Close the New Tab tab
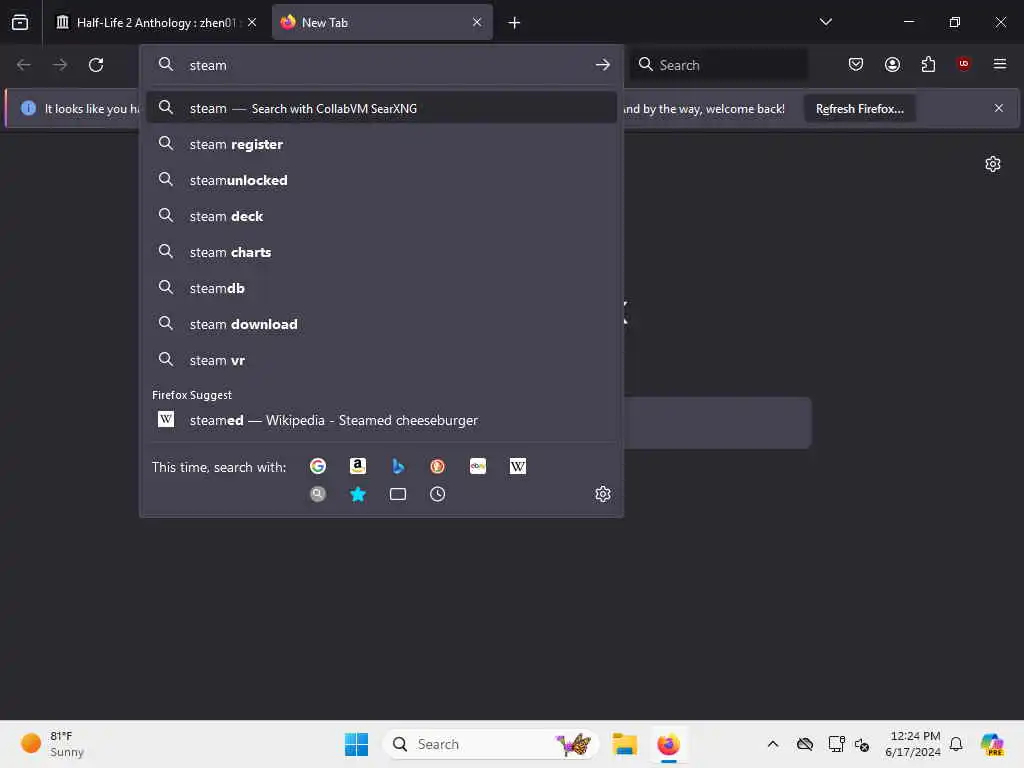Image resolution: width=1024 pixels, height=768 pixels. point(477,22)
